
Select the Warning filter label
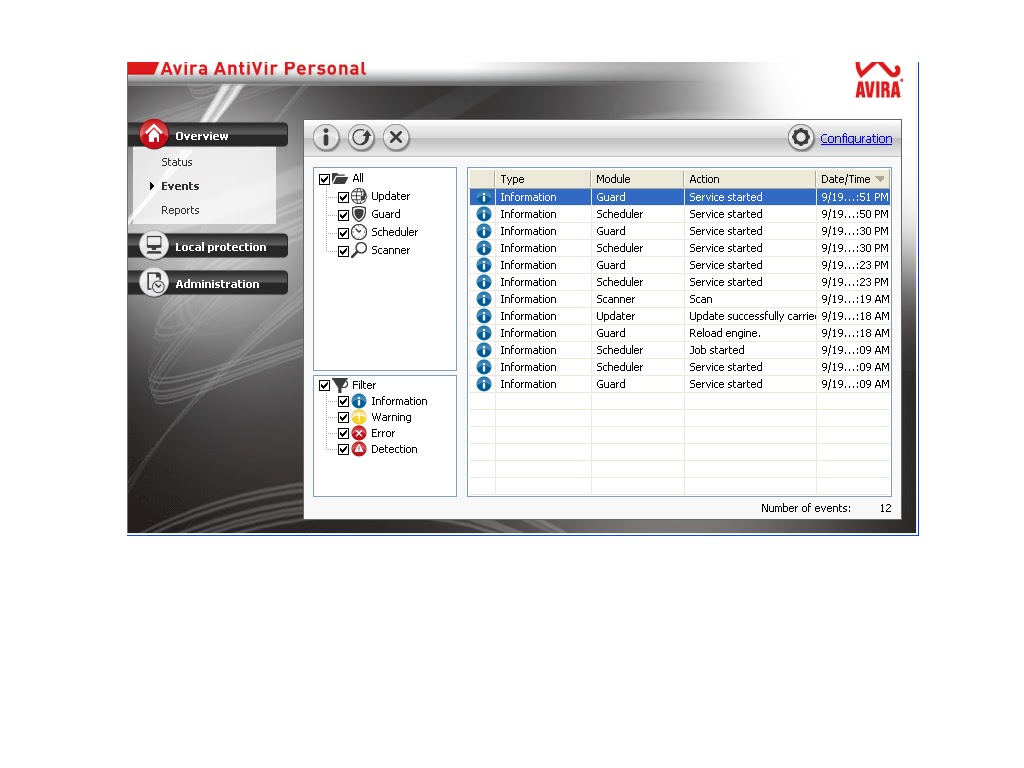[391, 417]
